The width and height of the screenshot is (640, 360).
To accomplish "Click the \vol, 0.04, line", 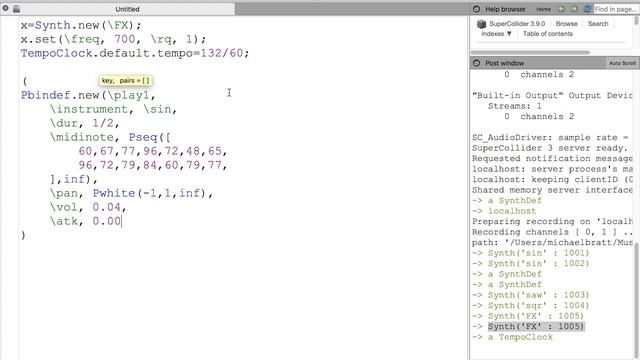I will [88, 207].
